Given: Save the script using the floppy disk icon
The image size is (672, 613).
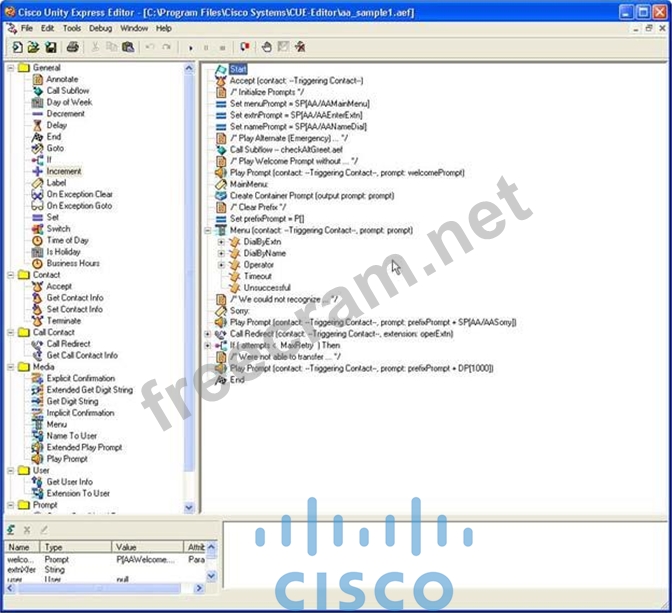Looking at the screenshot, I should pos(48,47).
